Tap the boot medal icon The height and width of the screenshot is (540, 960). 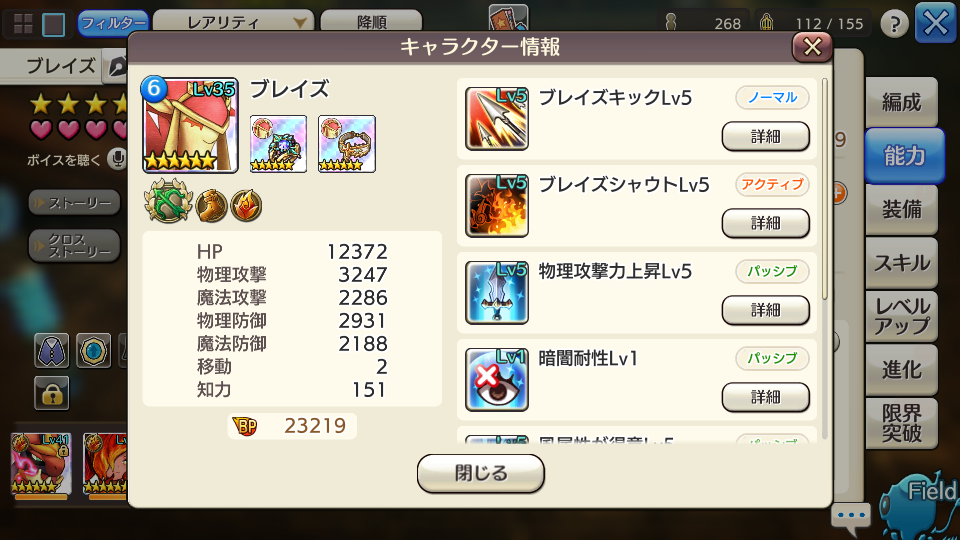[x=211, y=206]
